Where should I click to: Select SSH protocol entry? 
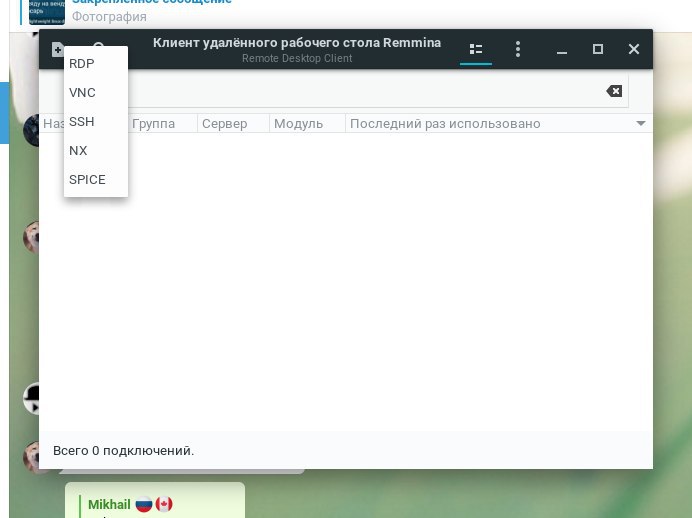96,122
